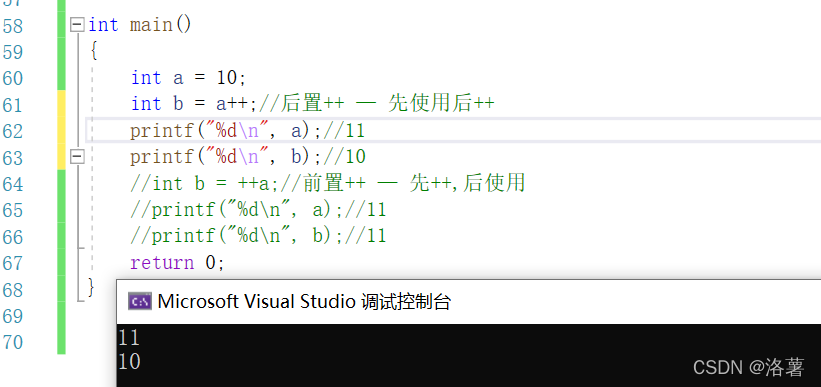
Task: Click the statement 'int b = a++;'
Action: click(x=194, y=104)
